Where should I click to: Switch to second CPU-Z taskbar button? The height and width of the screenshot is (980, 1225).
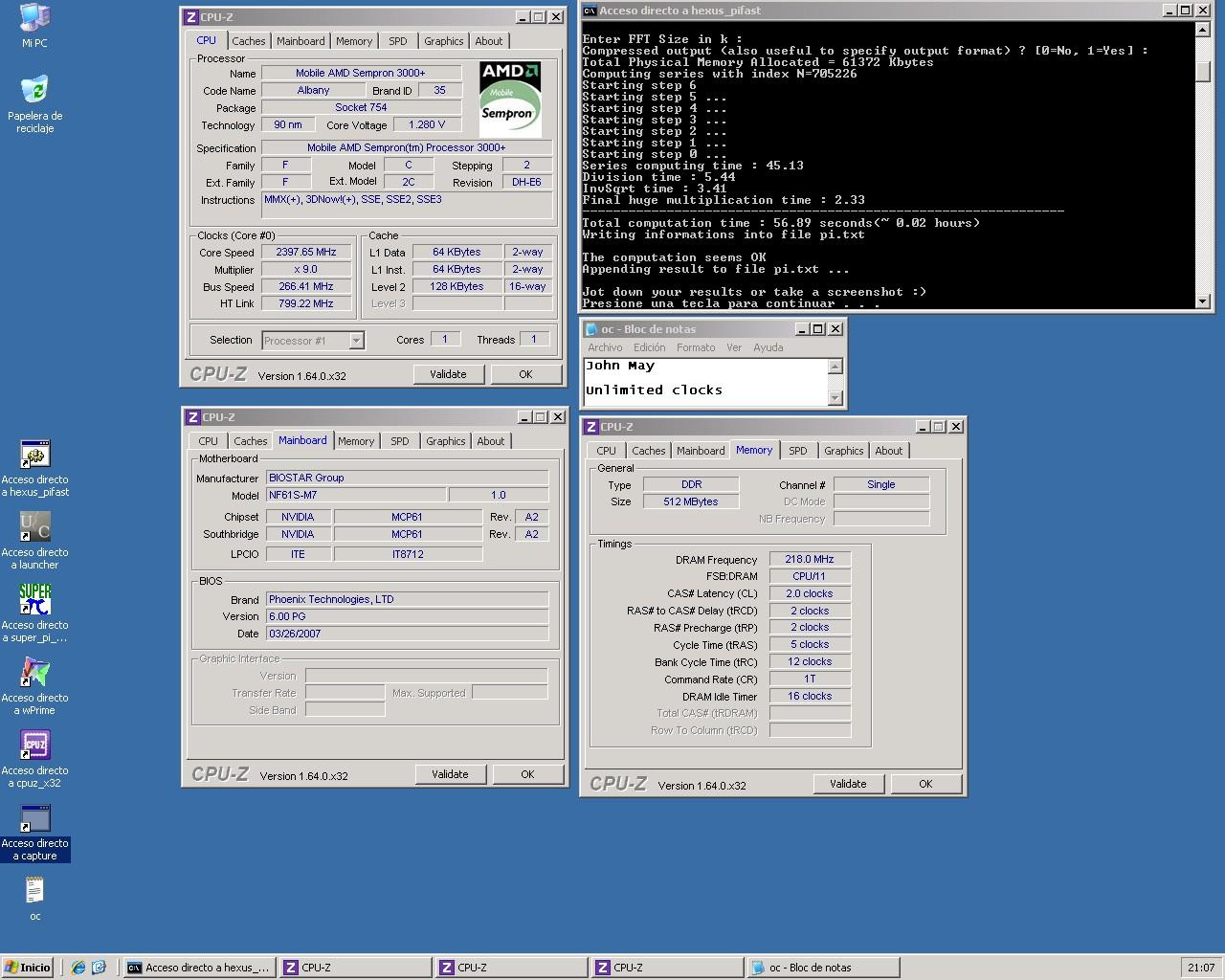(x=511, y=968)
